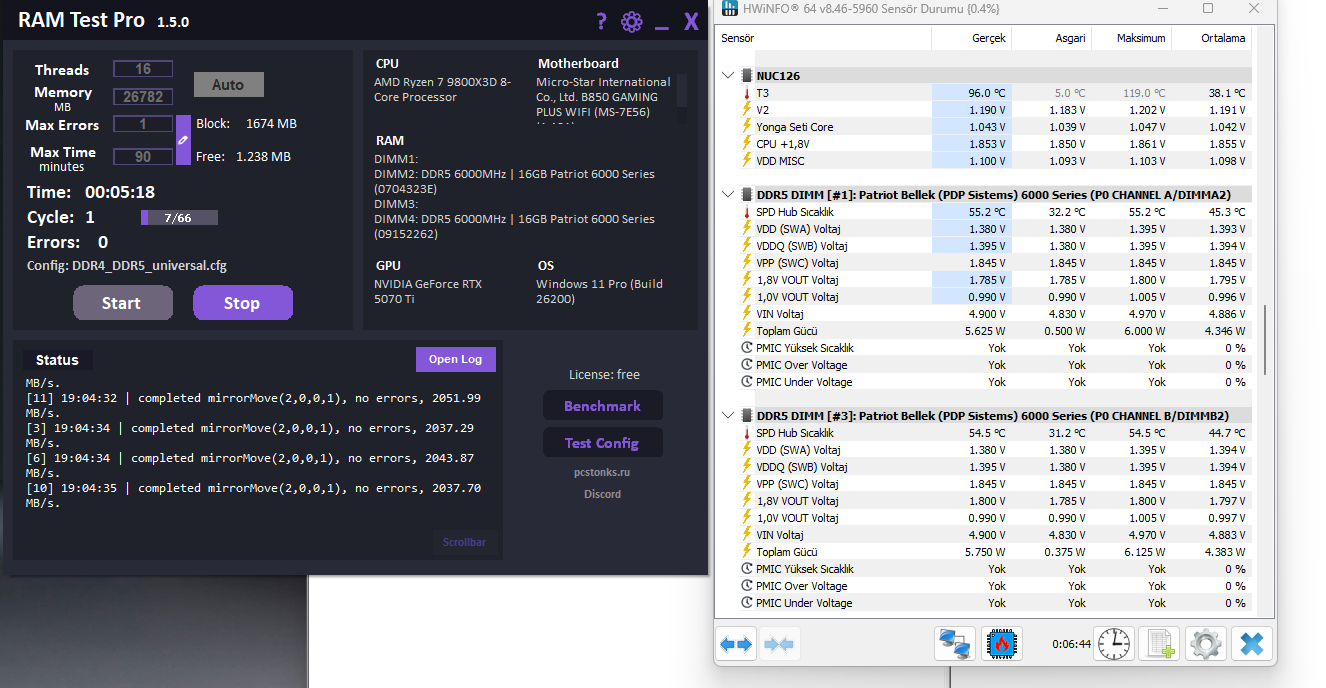Click the cycle progress bar showing 7/66

179,218
